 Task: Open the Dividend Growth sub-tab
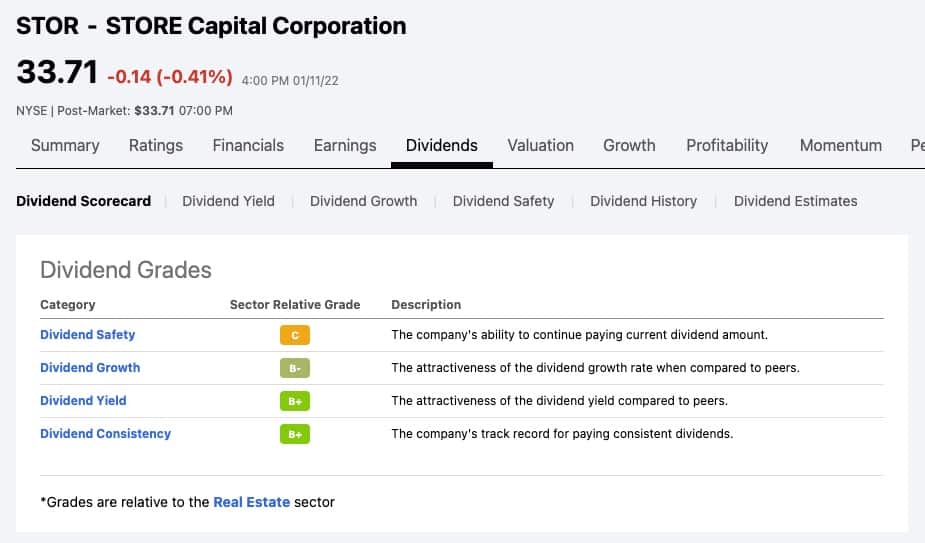pos(363,201)
